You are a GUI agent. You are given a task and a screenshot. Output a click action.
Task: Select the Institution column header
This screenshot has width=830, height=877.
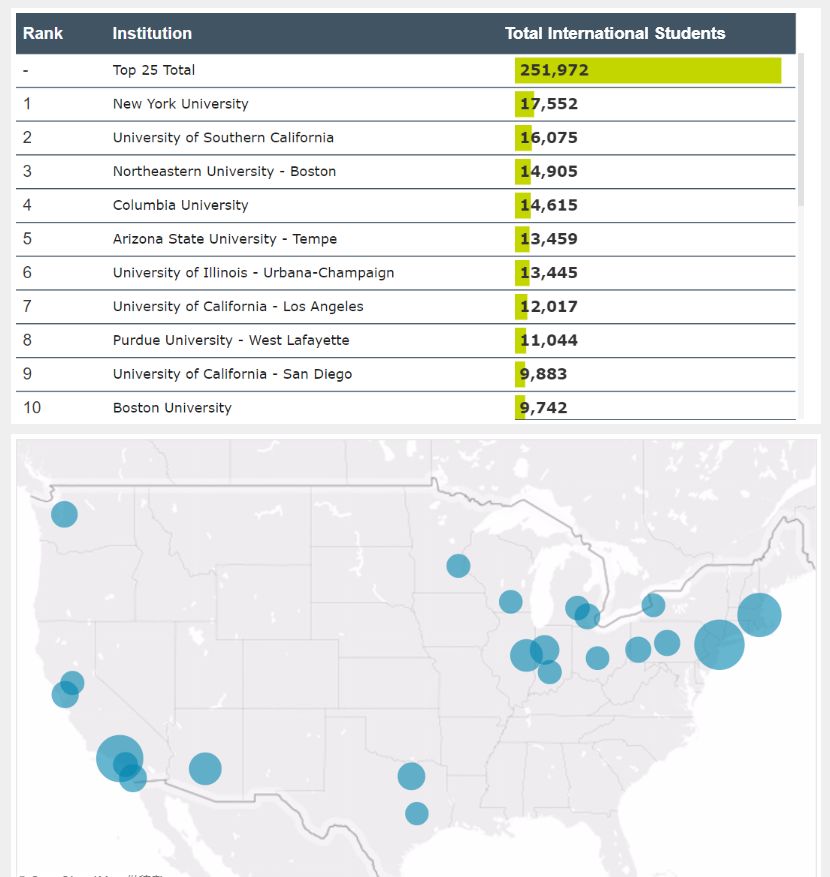(152, 34)
